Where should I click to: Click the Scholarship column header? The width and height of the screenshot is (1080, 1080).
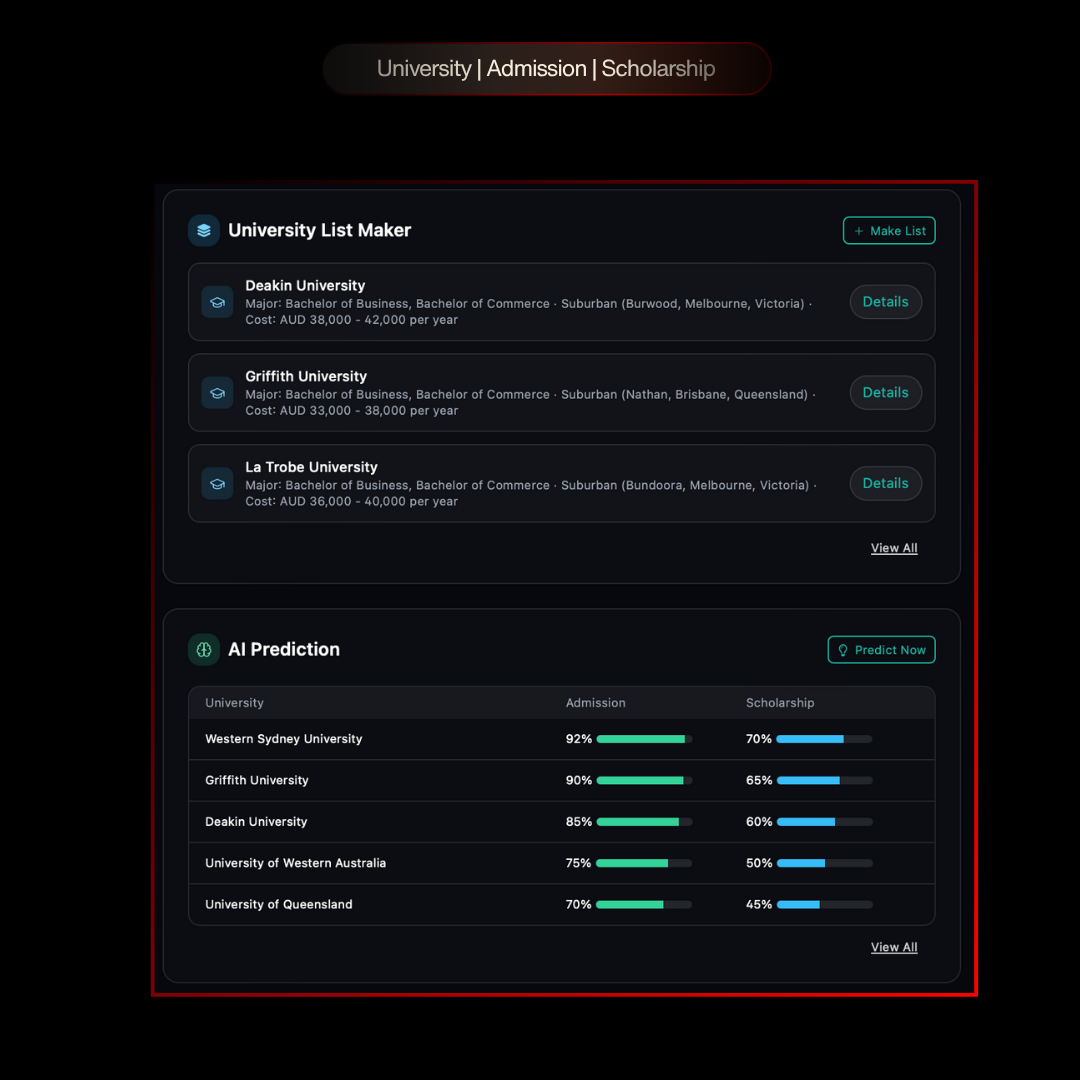(x=780, y=703)
